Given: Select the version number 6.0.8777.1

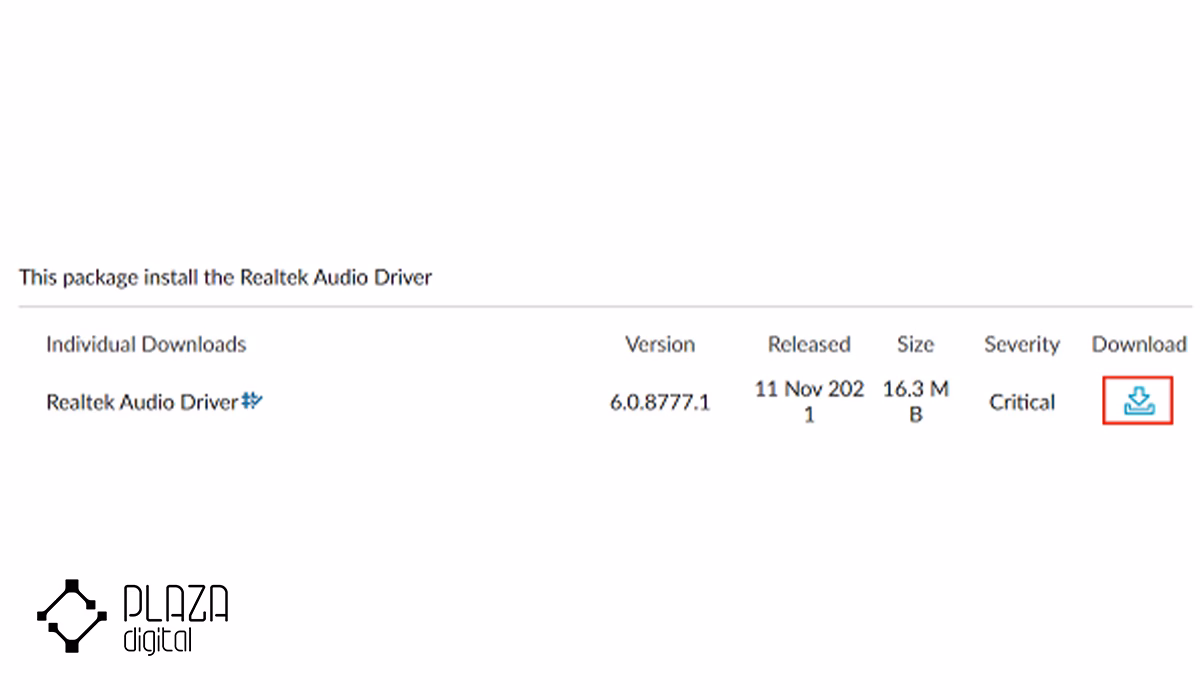Looking at the screenshot, I should [x=660, y=402].
